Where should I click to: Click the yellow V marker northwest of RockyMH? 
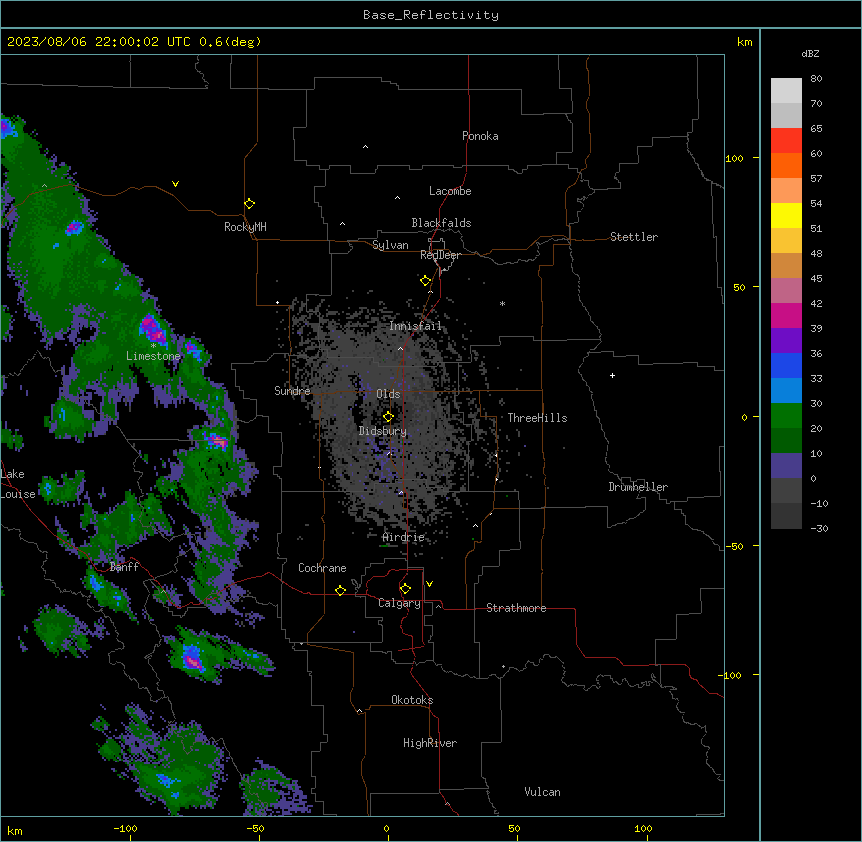(x=175, y=184)
